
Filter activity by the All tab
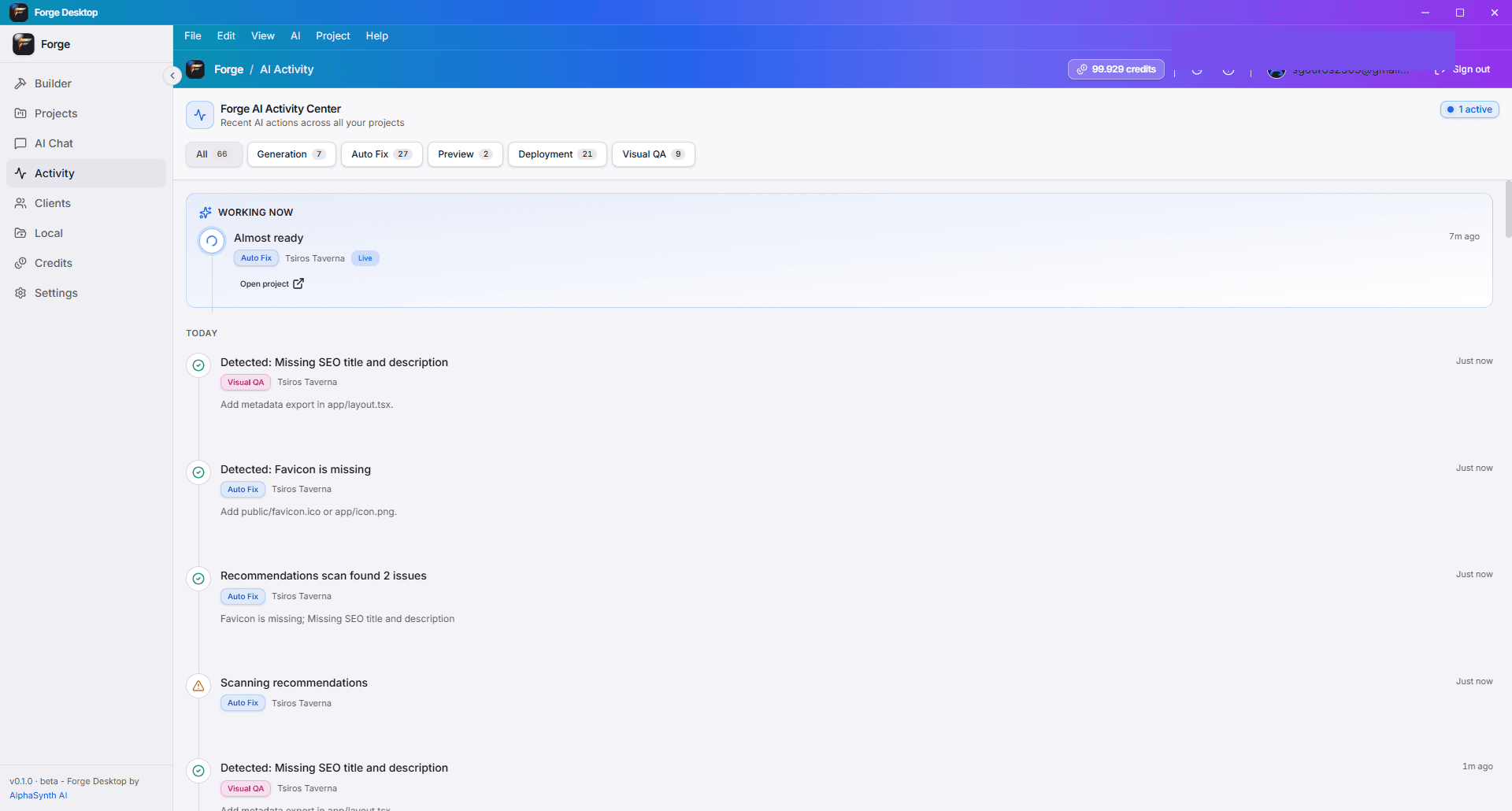pyautogui.click(x=213, y=154)
